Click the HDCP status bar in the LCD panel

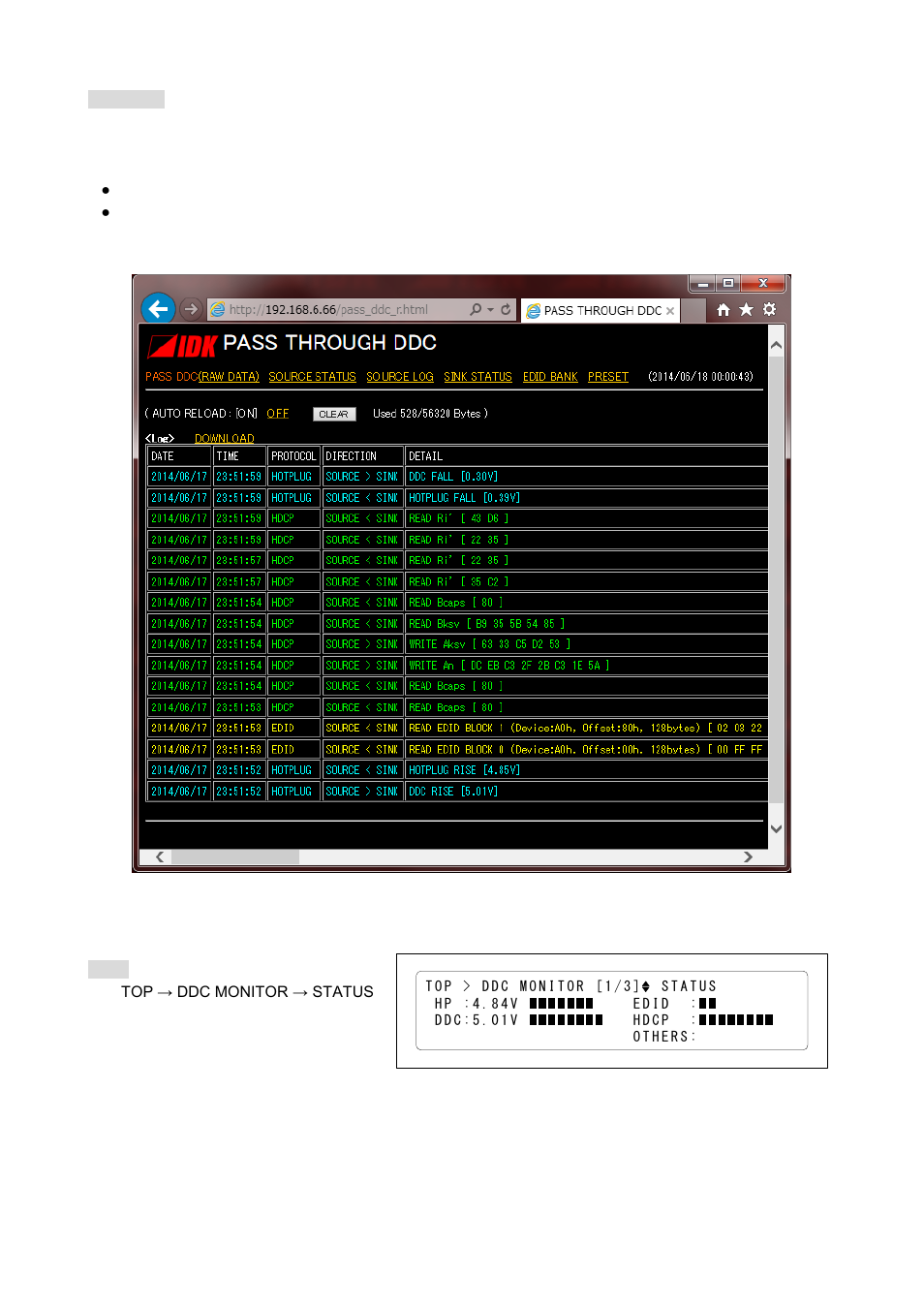tap(736, 1020)
